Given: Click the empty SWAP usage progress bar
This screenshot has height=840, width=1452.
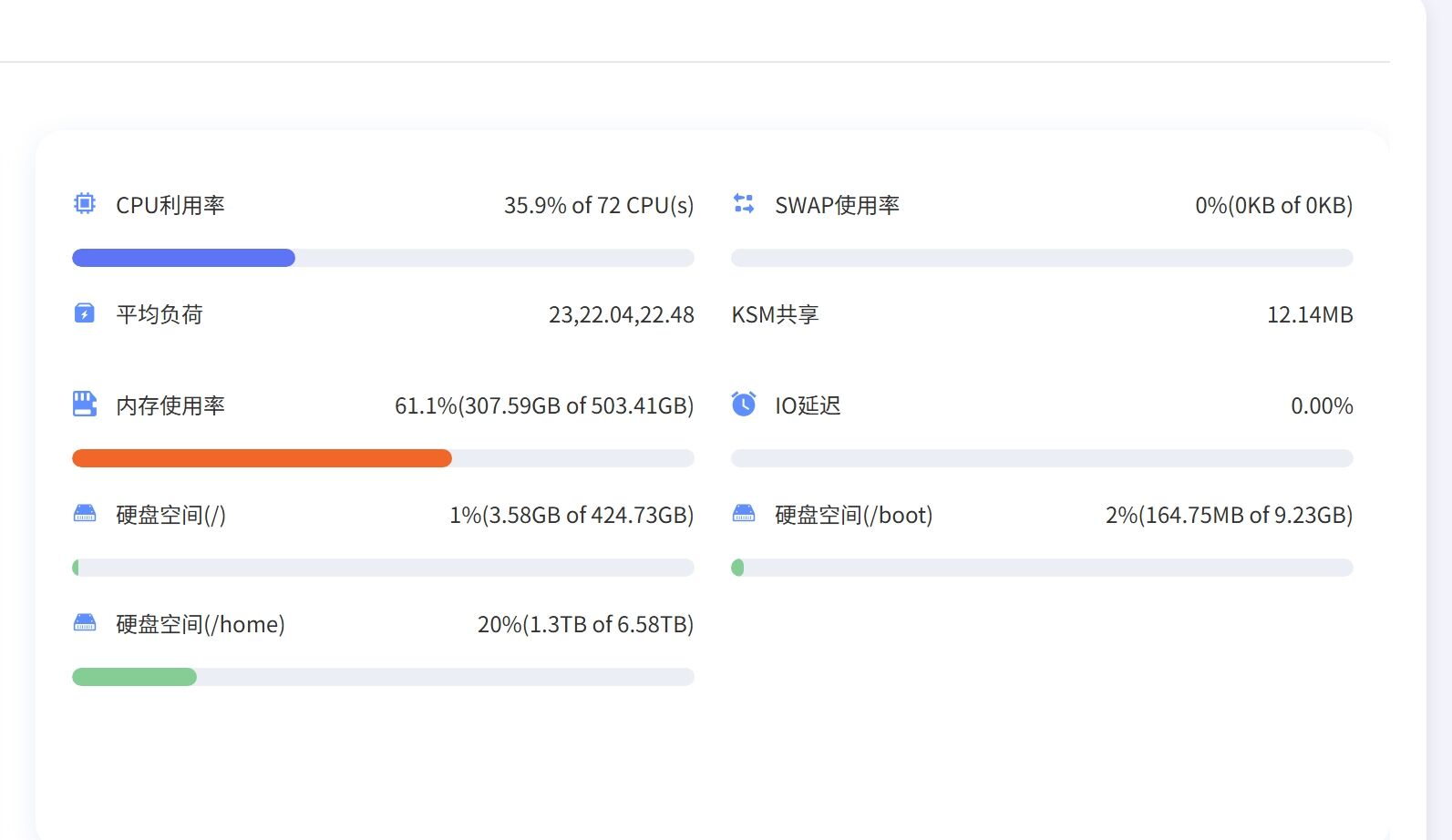Looking at the screenshot, I should [1042, 258].
